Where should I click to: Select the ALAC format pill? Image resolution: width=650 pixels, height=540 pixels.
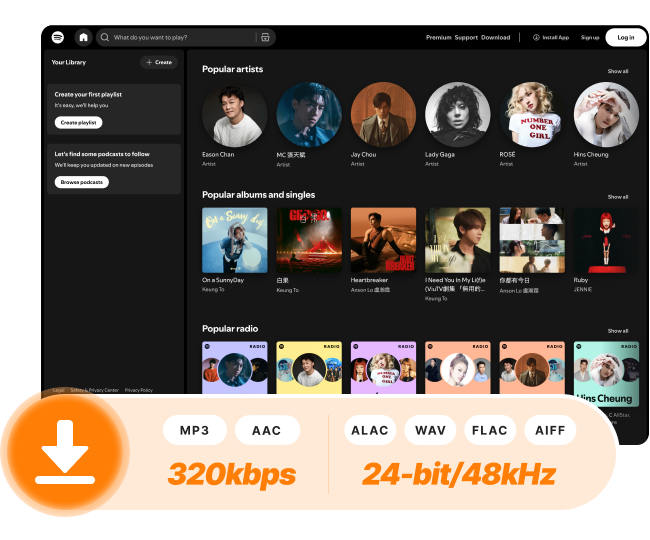coord(370,430)
